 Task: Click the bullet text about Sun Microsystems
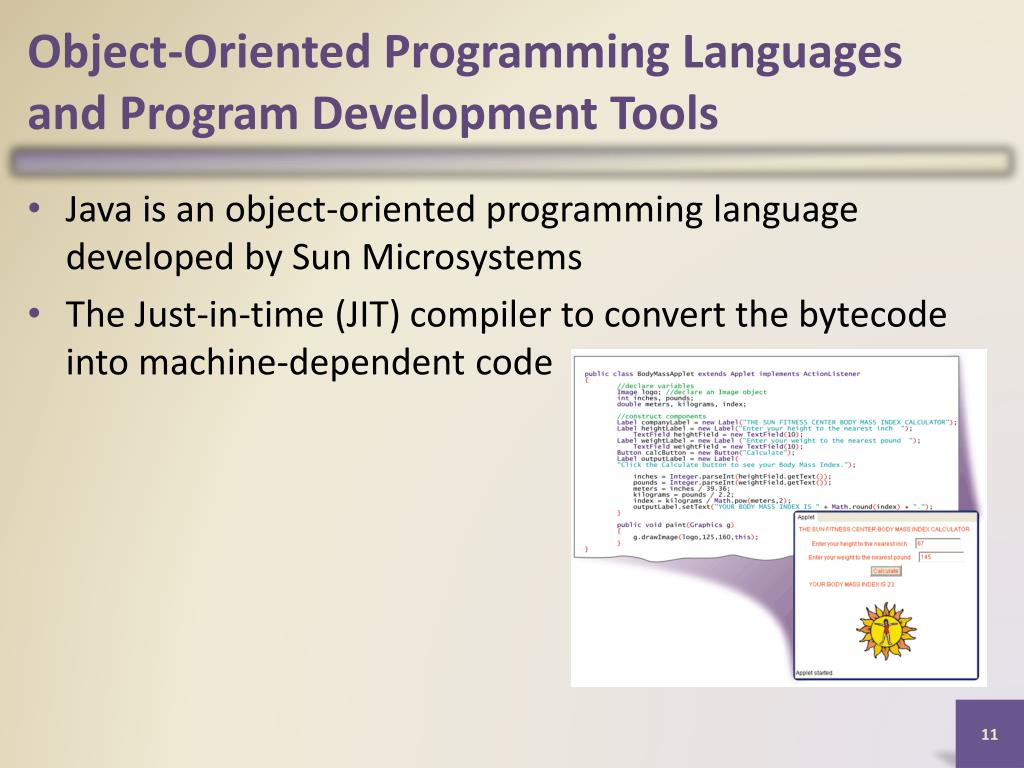tap(461, 232)
